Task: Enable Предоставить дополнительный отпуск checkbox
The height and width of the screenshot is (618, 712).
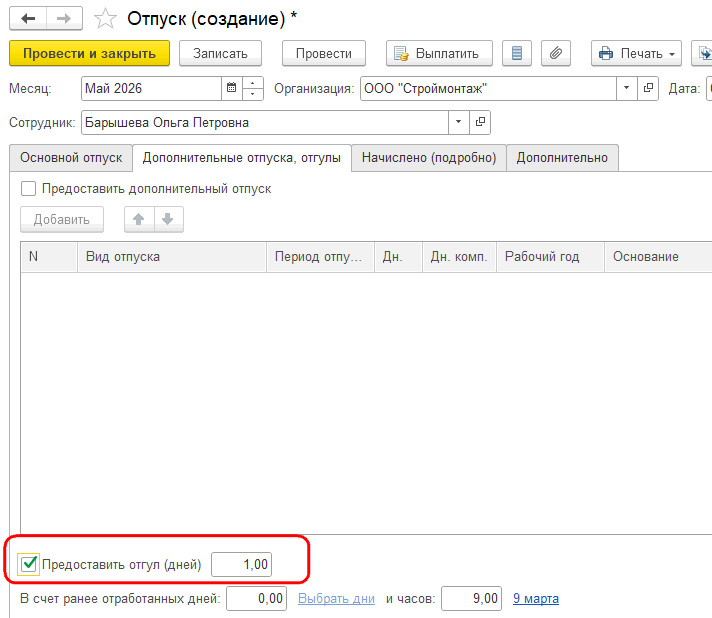Action: [28, 188]
